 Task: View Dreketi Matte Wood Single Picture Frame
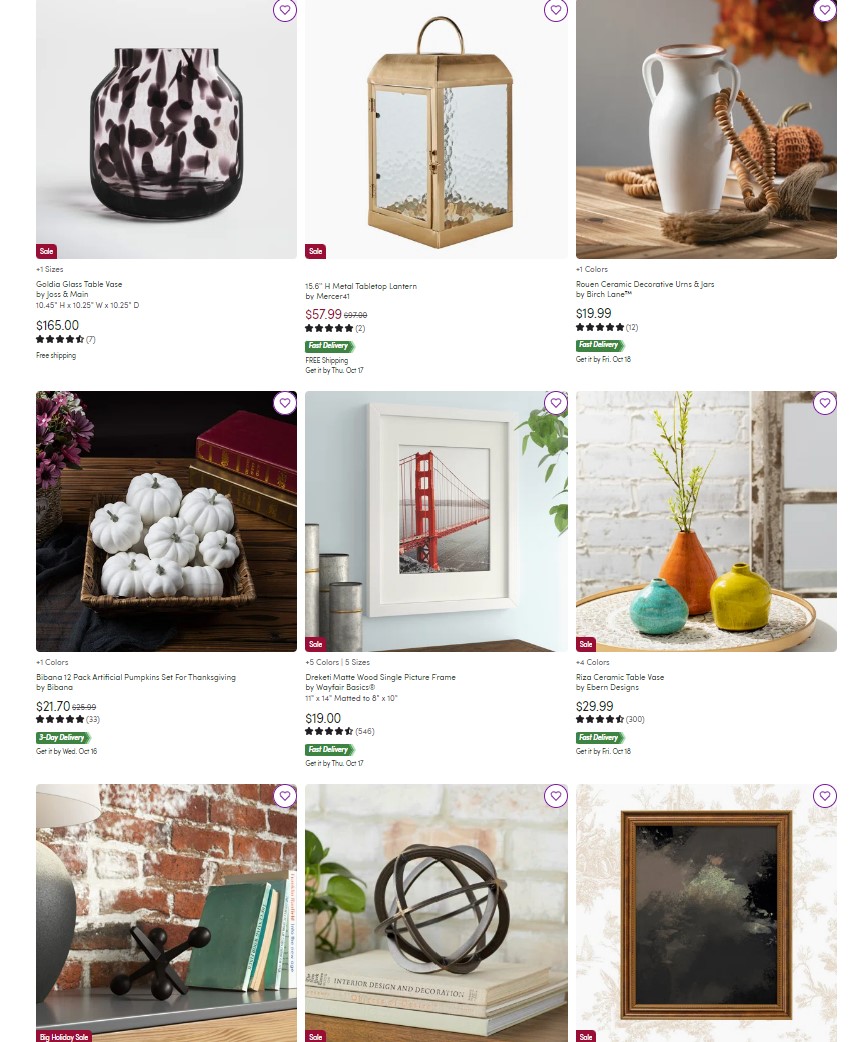click(380, 677)
